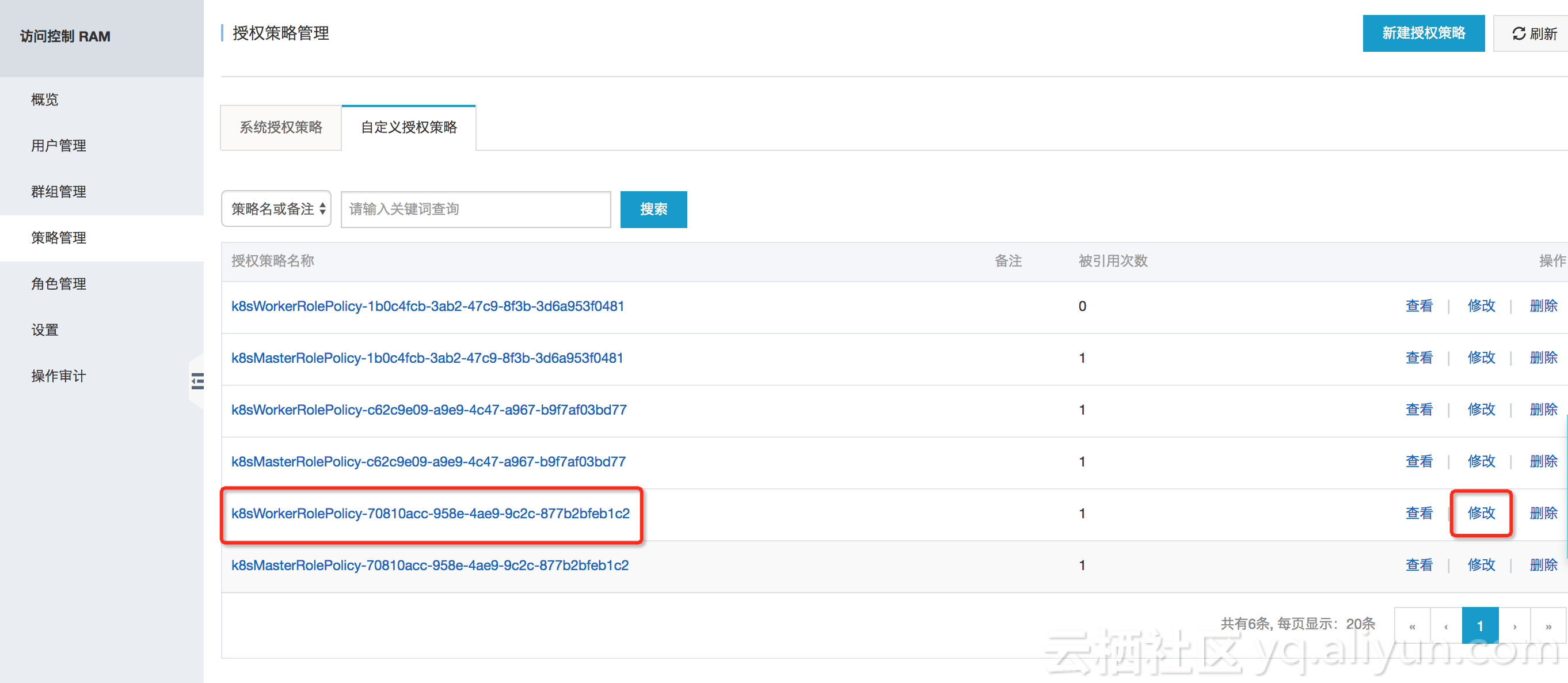Click 查看 for k8sMasterRolePolicy-1b0c4fcb
This screenshot has height=683, width=1568.
[1419, 358]
